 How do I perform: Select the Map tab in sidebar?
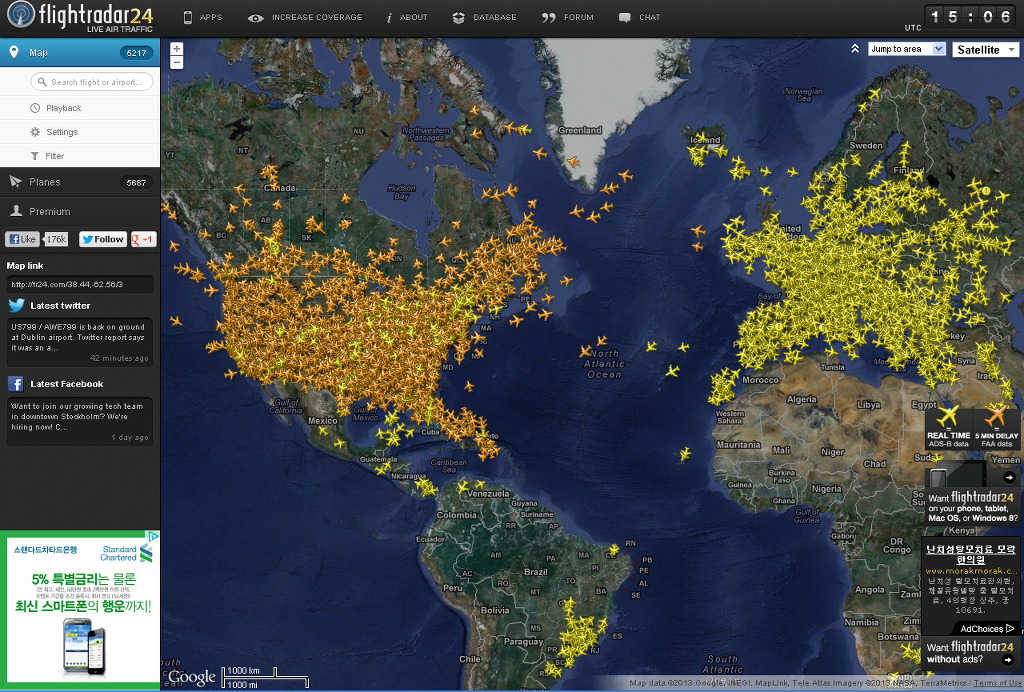(80, 52)
